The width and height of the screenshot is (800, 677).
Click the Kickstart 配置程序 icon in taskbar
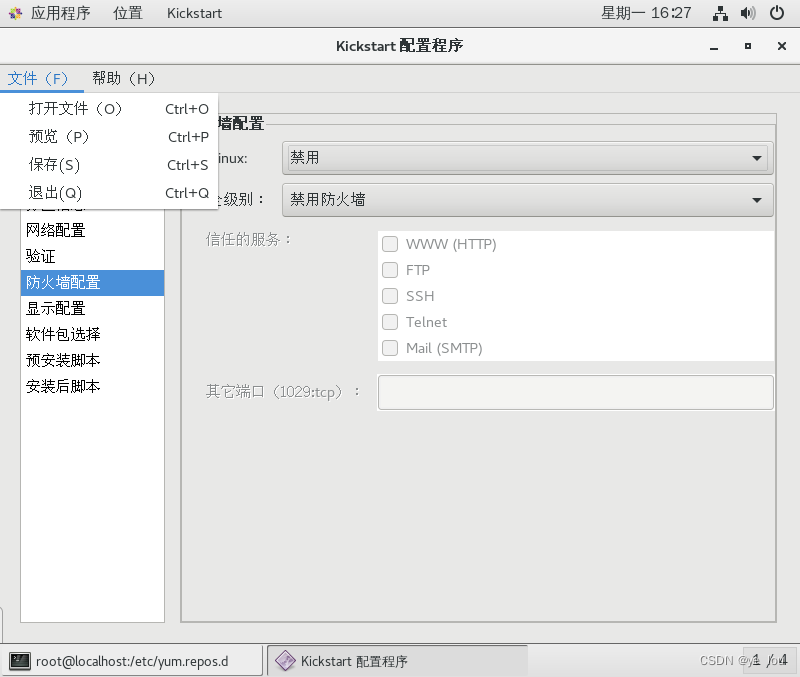pyautogui.click(x=285, y=661)
